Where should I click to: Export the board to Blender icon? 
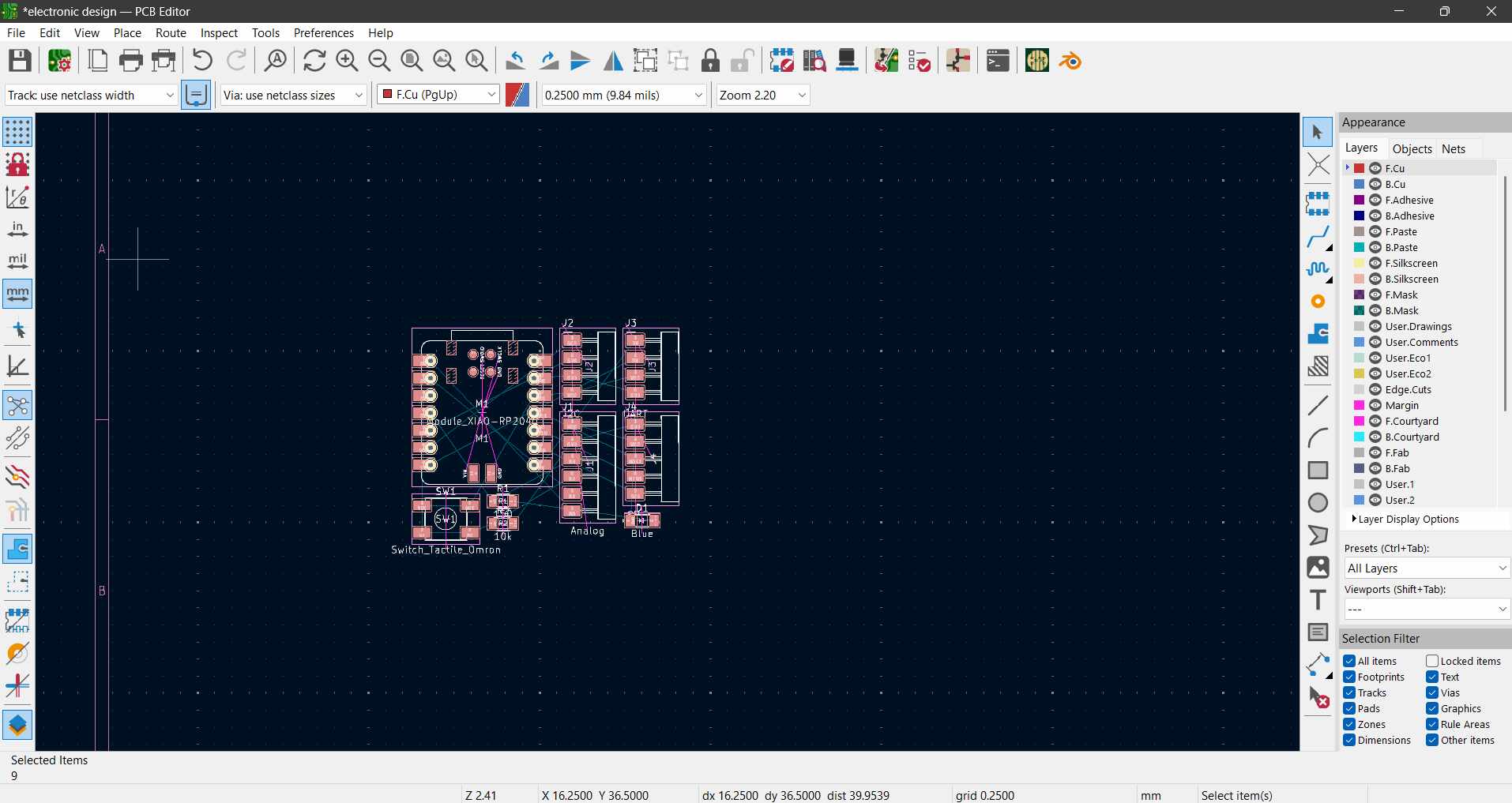[x=1070, y=60]
